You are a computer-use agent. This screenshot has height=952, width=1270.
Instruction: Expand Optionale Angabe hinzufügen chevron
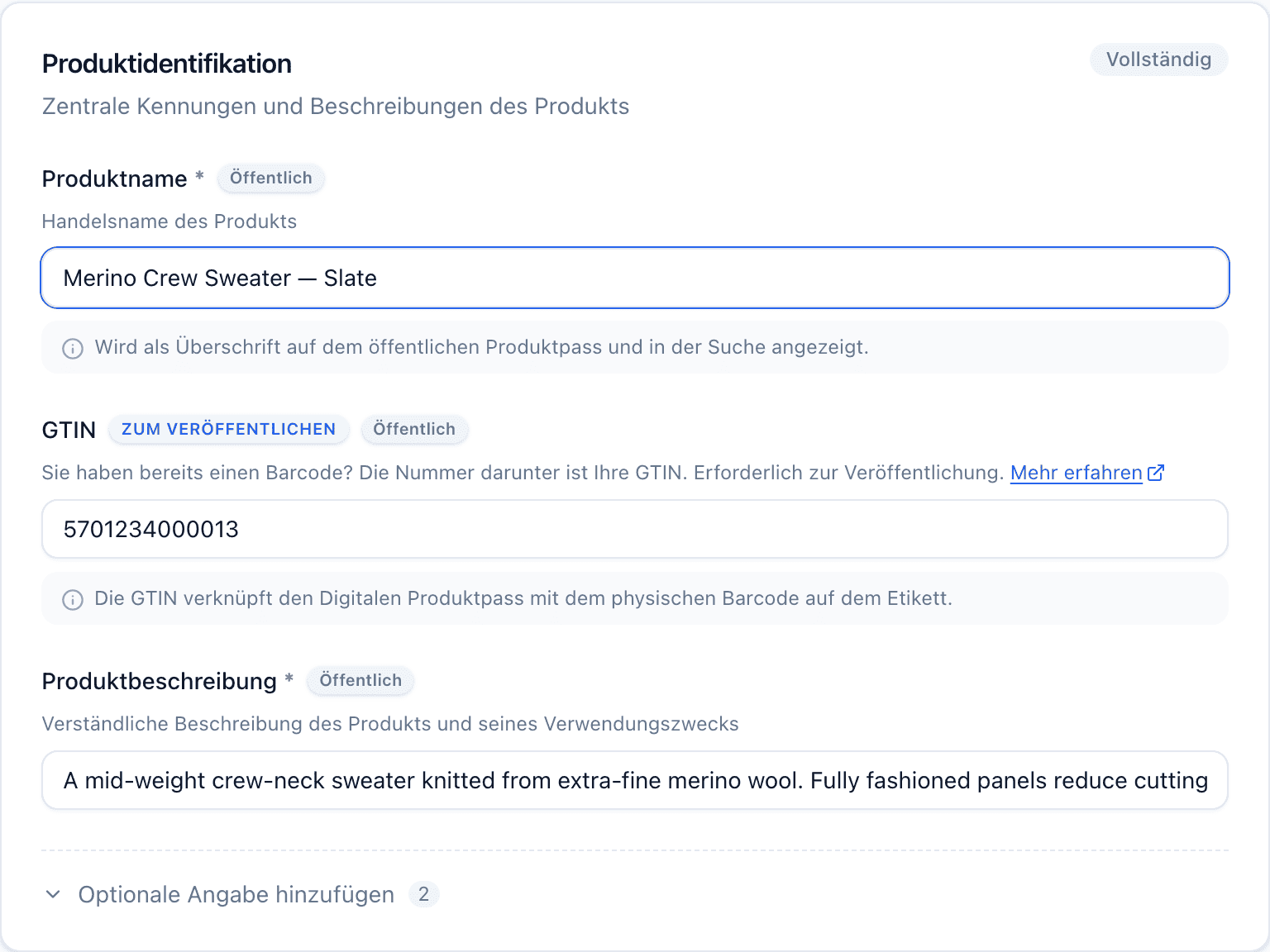53,894
